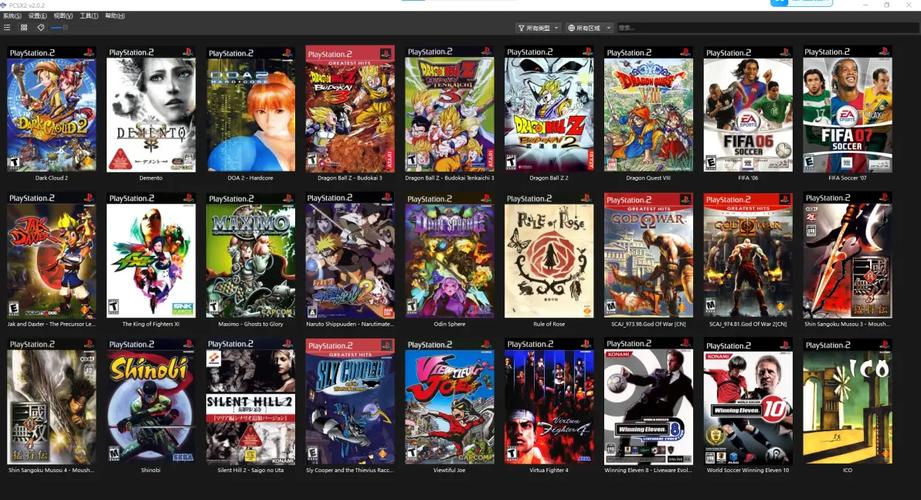Select the Silent Hill 2 cover
The width and height of the screenshot is (921, 500).
[250, 400]
